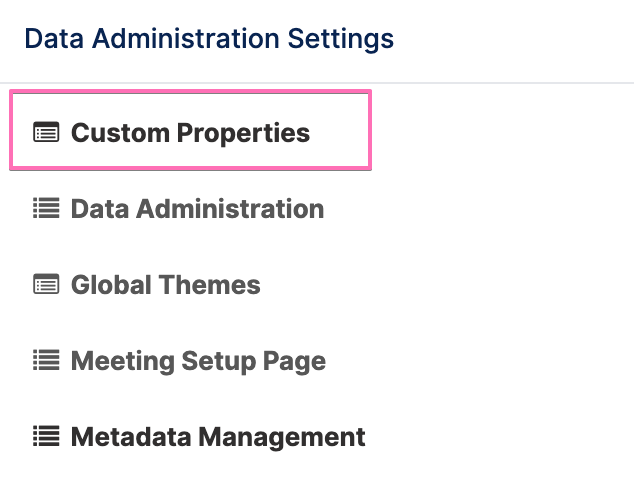Click the word Properties in the highlighted item
This screenshot has width=634, height=492.
[243, 133]
